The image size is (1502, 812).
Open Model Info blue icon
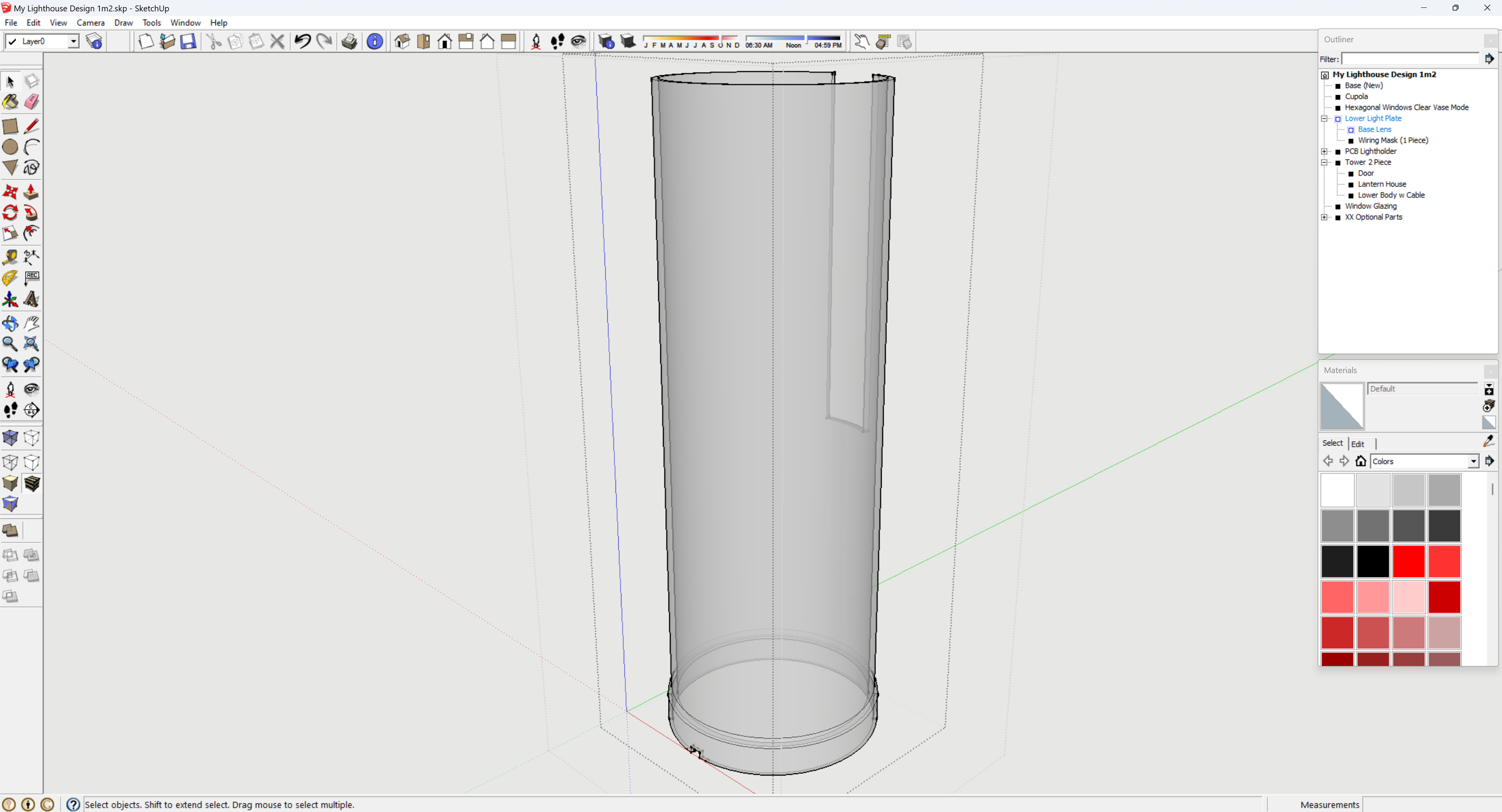(x=374, y=42)
